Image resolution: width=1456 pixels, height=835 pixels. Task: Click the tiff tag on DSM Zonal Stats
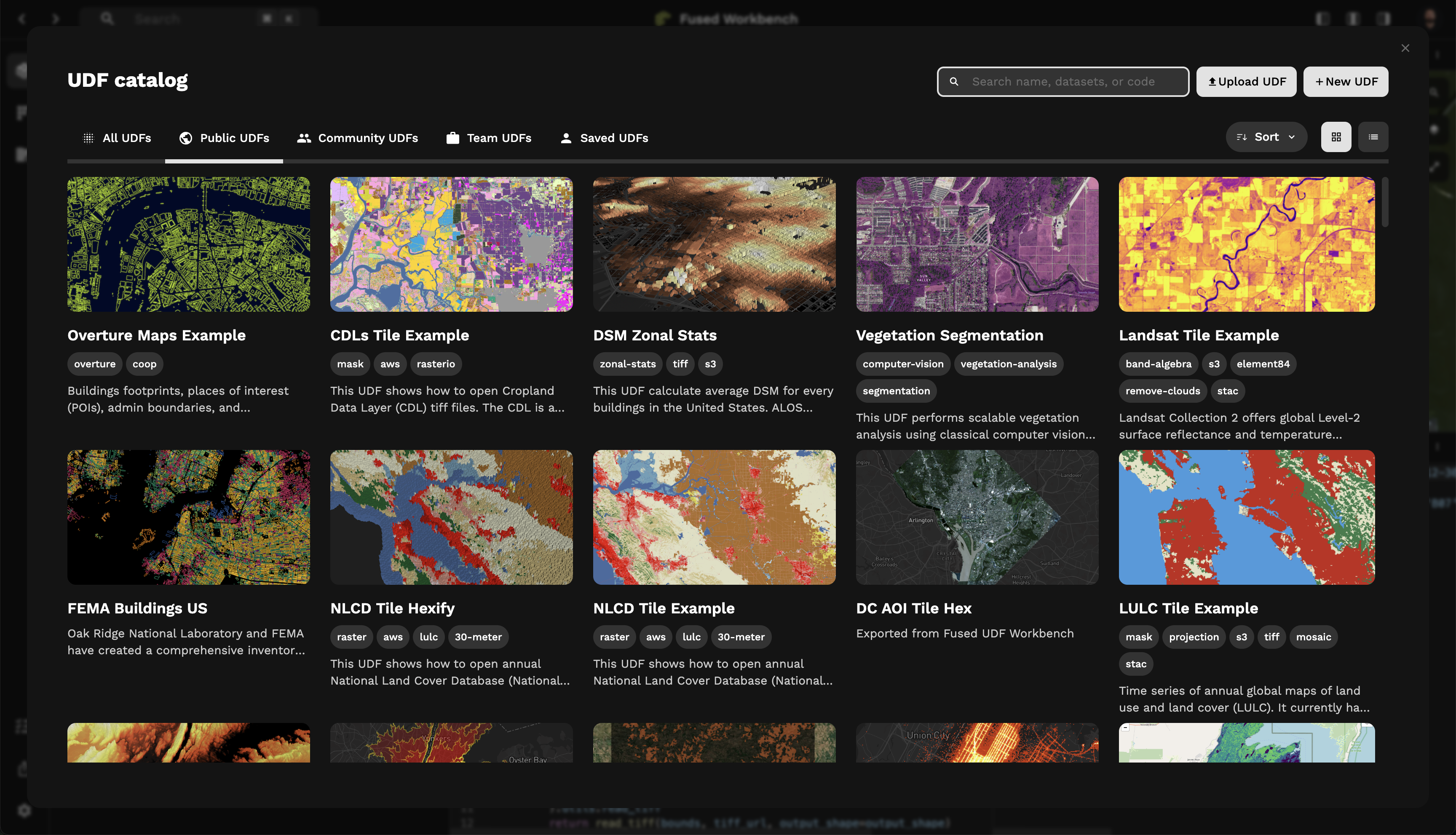[x=680, y=364]
